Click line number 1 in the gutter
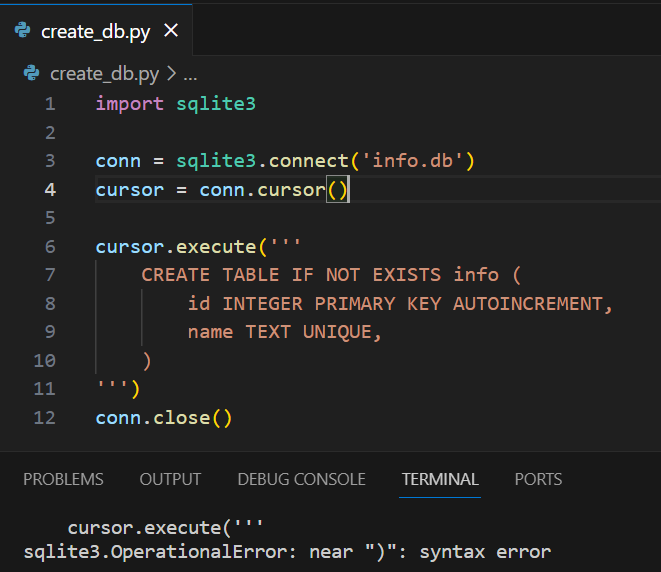This screenshot has width=661, height=572. (x=50, y=104)
